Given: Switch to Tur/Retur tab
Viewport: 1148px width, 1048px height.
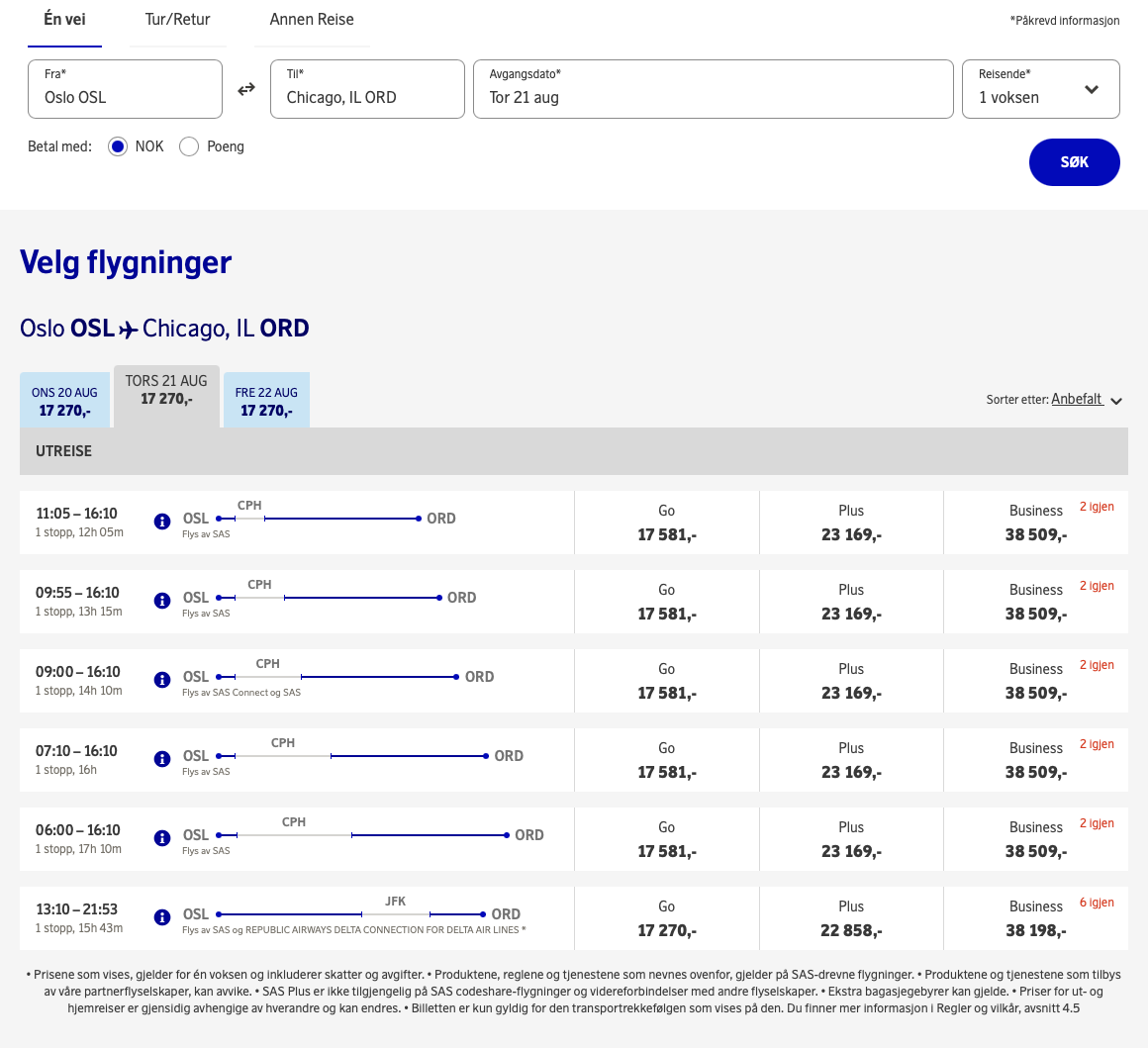Looking at the screenshot, I should pos(177,20).
